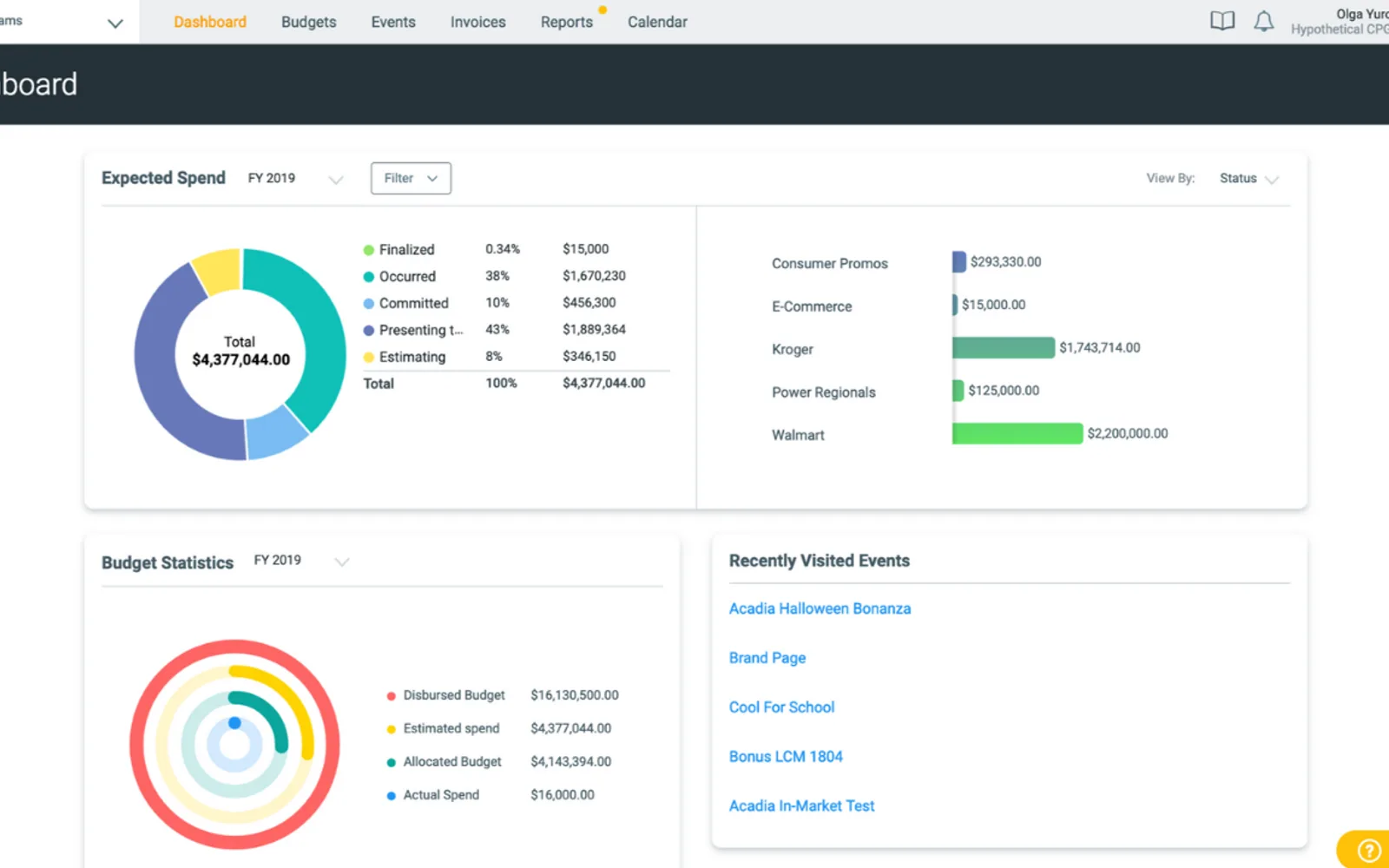Select the Walmart $2,200,000.00 bar

tap(1017, 433)
